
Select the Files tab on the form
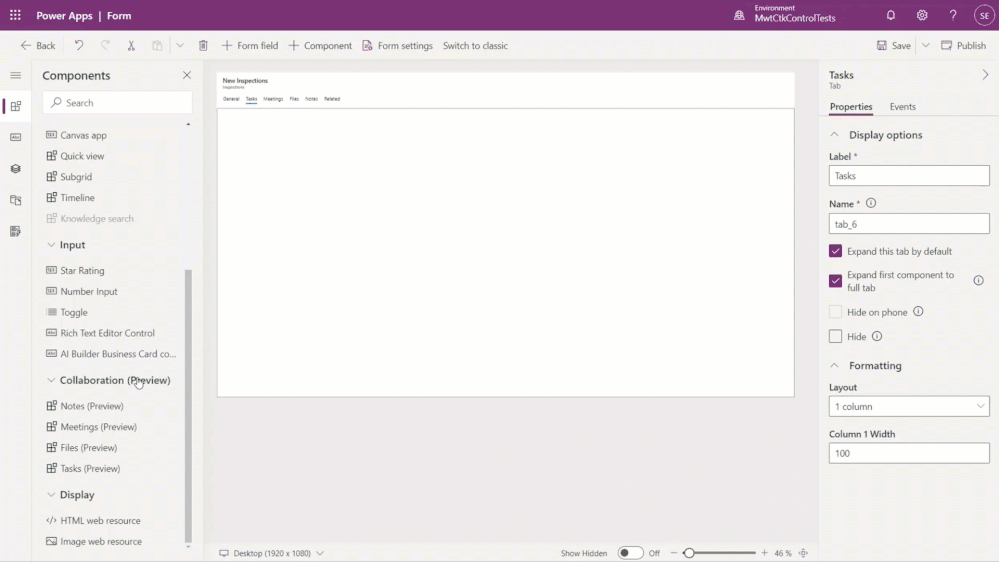click(294, 99)
